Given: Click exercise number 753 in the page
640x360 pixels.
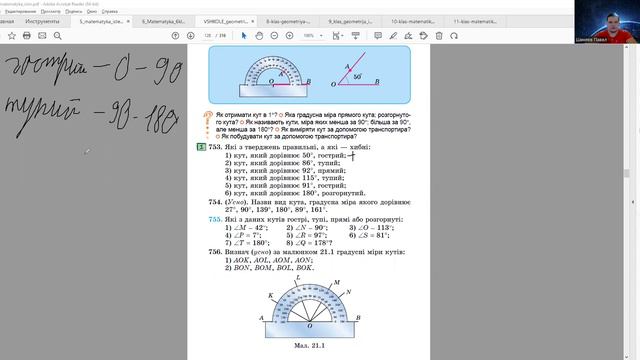Looking at the screenshot, I should tap(215, 147).
